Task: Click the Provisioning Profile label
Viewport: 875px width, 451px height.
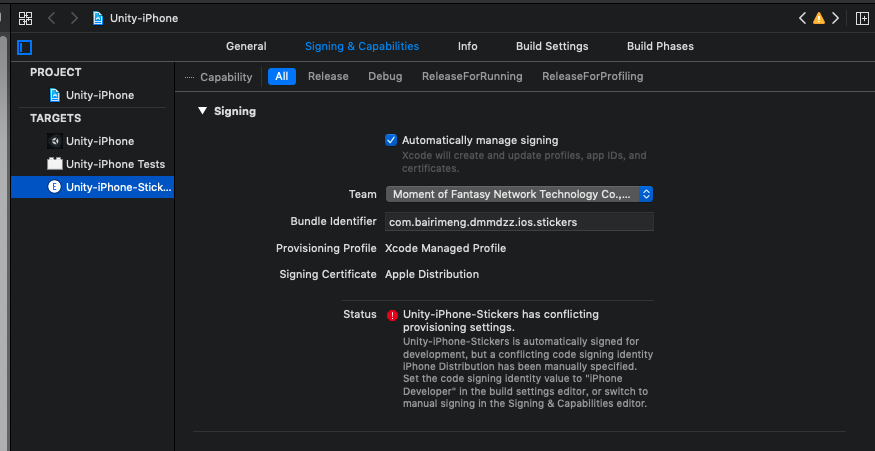Action: coord(326,248)
